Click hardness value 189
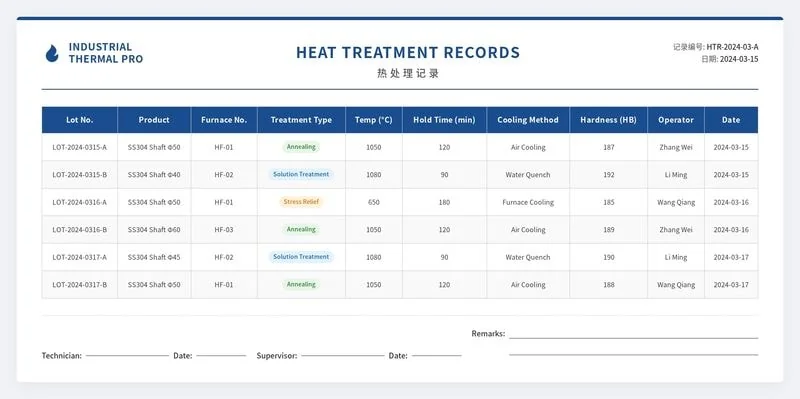 click(609, 230)
